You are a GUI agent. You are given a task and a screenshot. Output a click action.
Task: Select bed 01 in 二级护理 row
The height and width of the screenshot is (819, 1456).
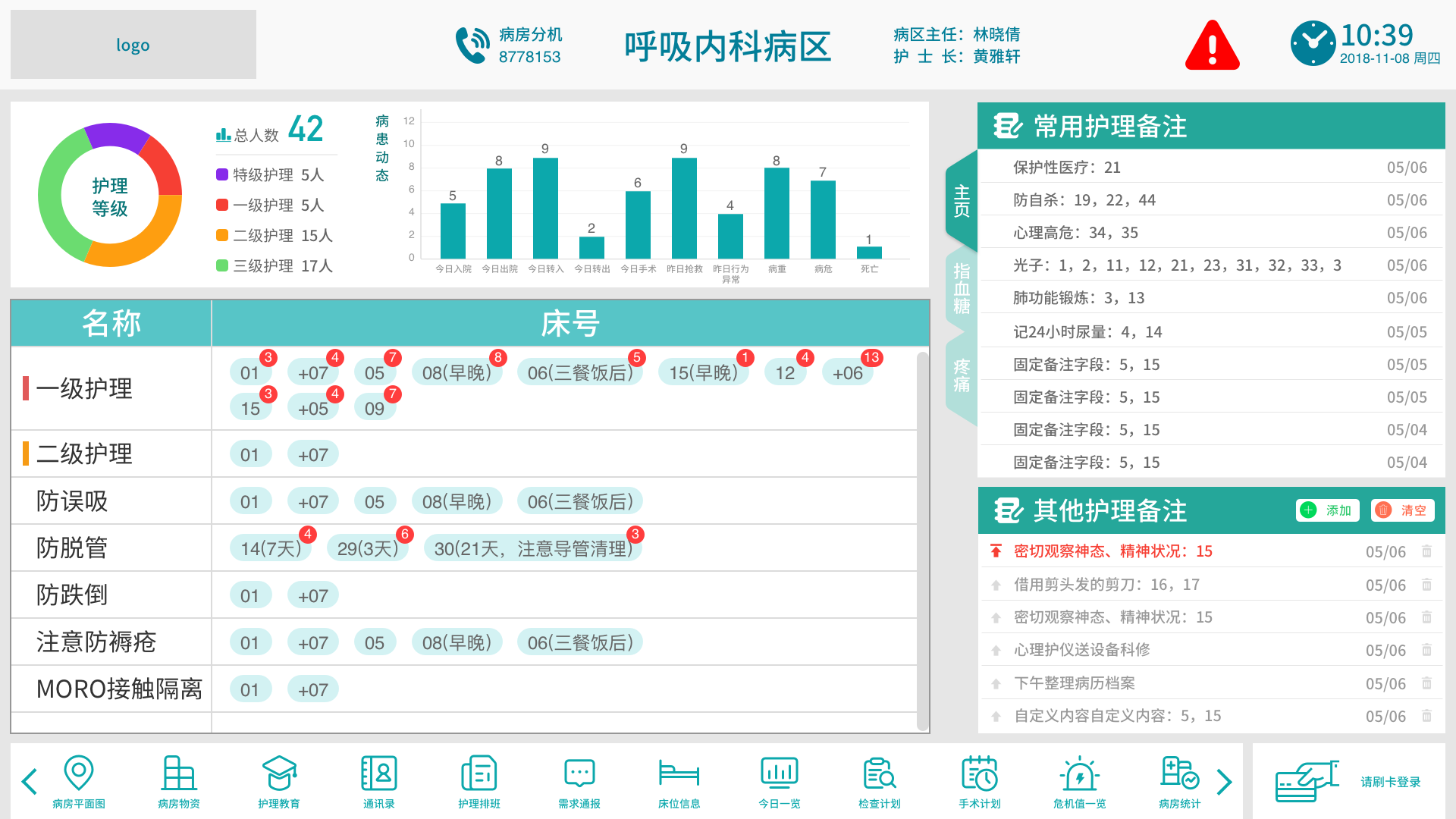click(x=250, y=454)
